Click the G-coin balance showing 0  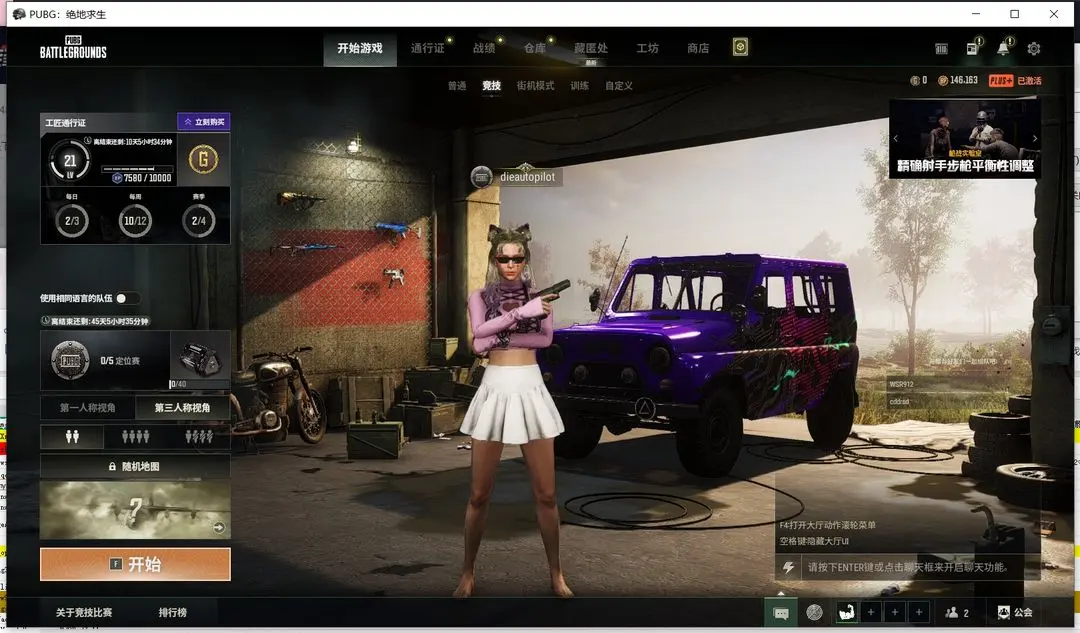point(919,81)
